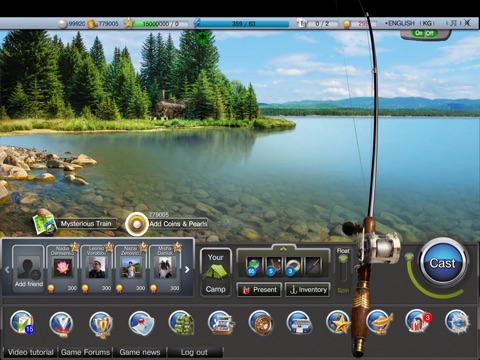The image size is (480, 360).
Task: Click the green experience progress bar
Action: pos(161,24)
